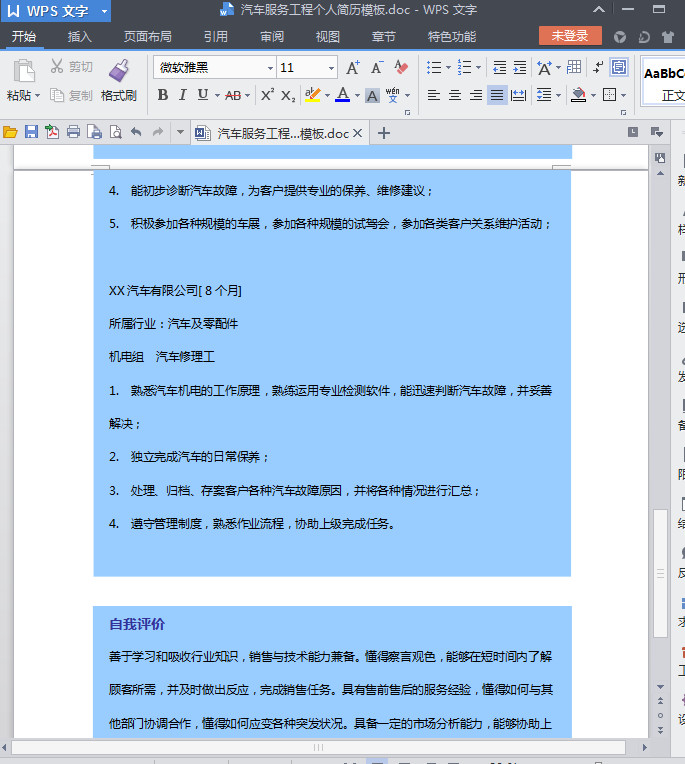Expand quick access toolbar customize arrow

click(x=180, y=132)
